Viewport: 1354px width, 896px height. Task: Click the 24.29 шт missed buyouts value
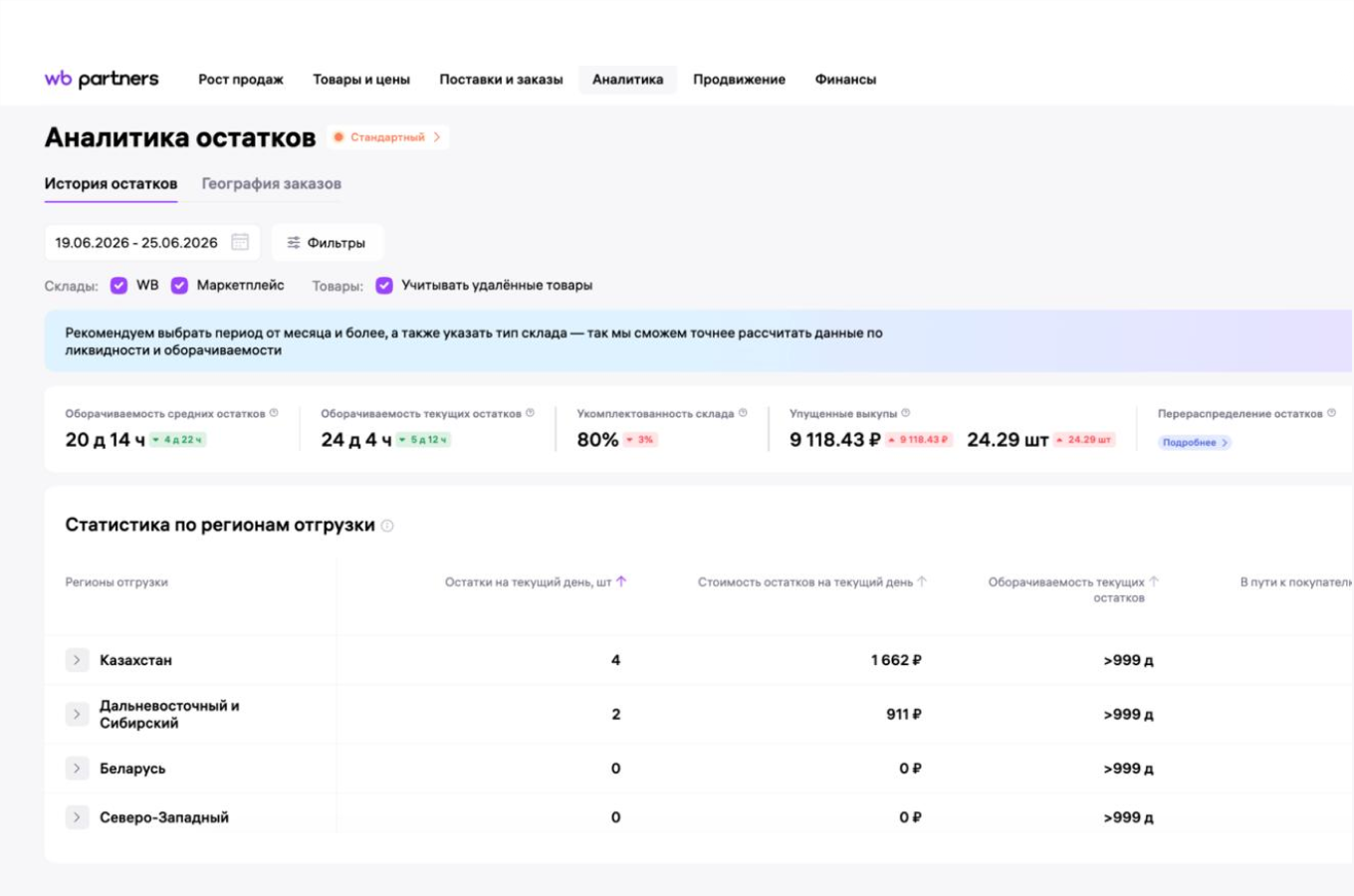[1008, 440]
